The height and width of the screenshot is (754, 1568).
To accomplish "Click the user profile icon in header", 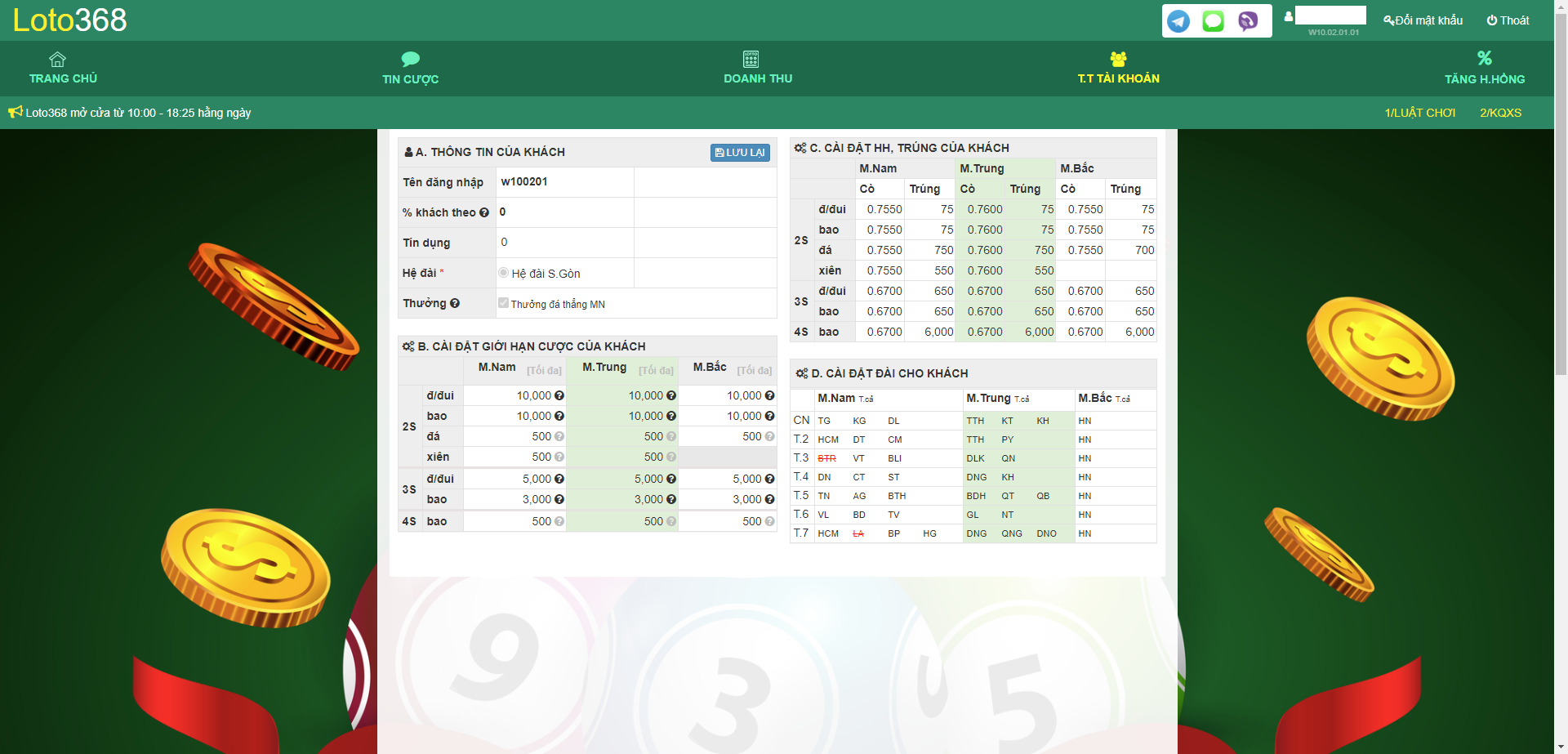I will (1289, 16).
